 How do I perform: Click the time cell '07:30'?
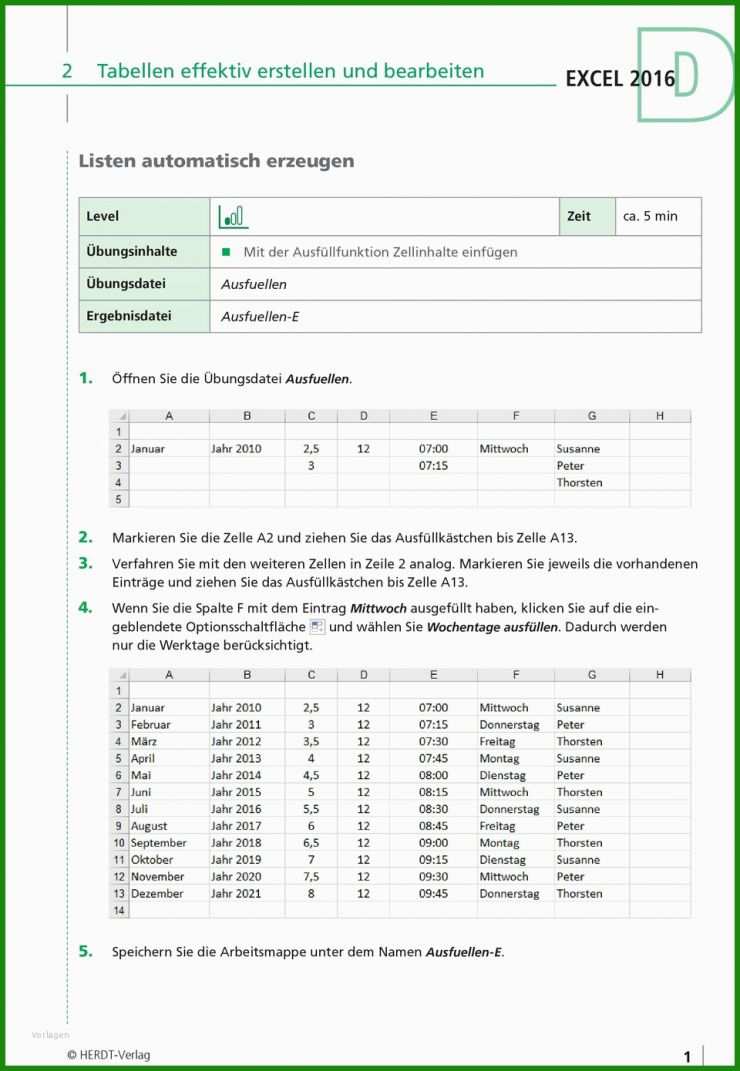point(433,742)
